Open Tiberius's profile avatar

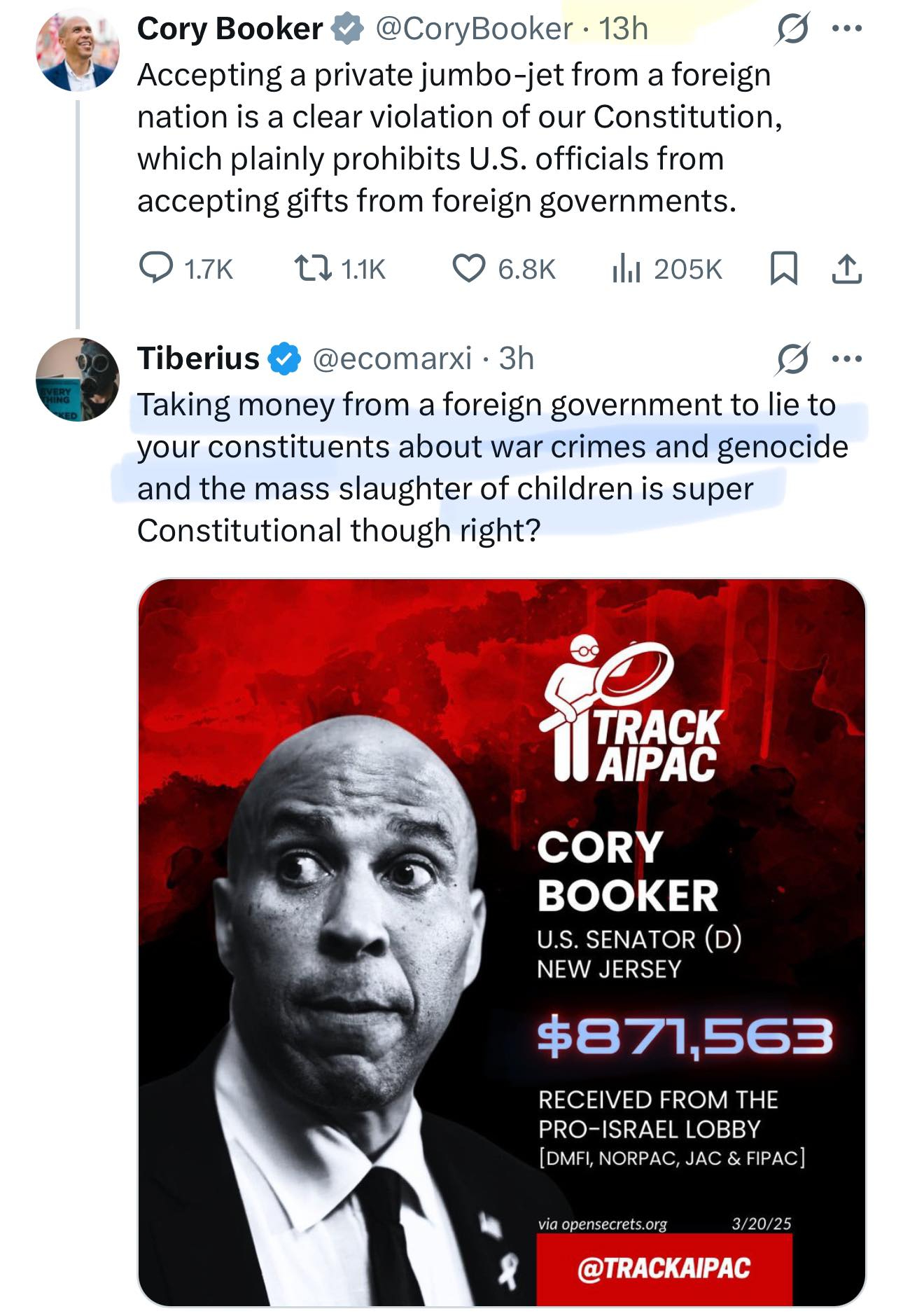77,379
